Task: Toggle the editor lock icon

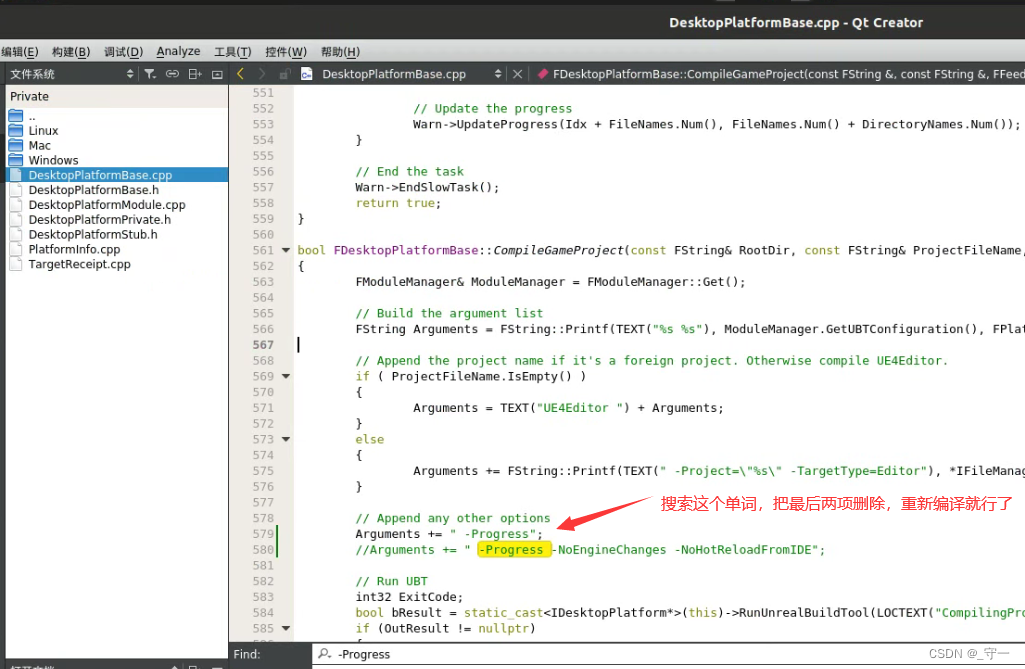Action: tap(285, 73)
